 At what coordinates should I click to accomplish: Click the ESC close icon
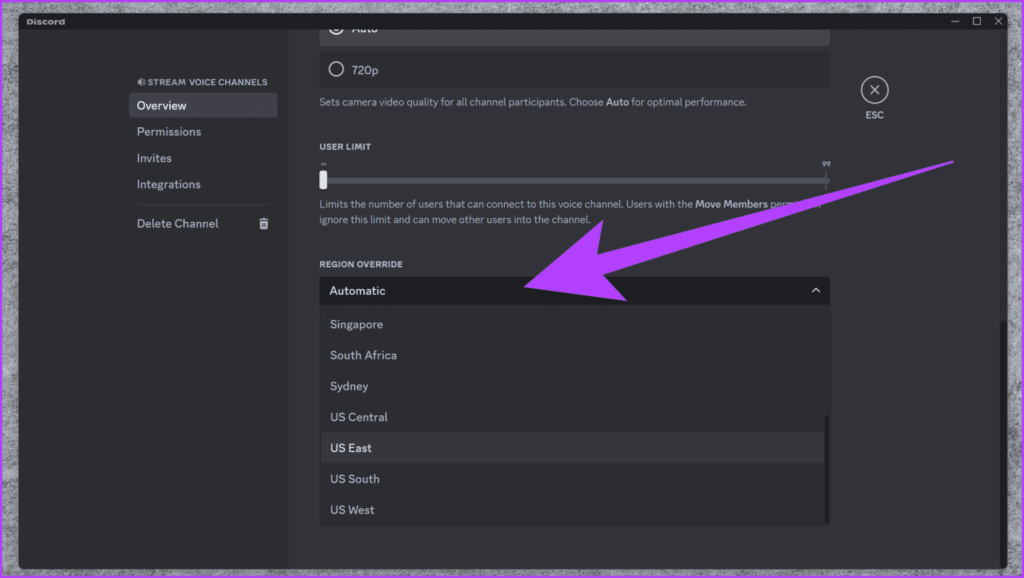[x=873, y=90]
